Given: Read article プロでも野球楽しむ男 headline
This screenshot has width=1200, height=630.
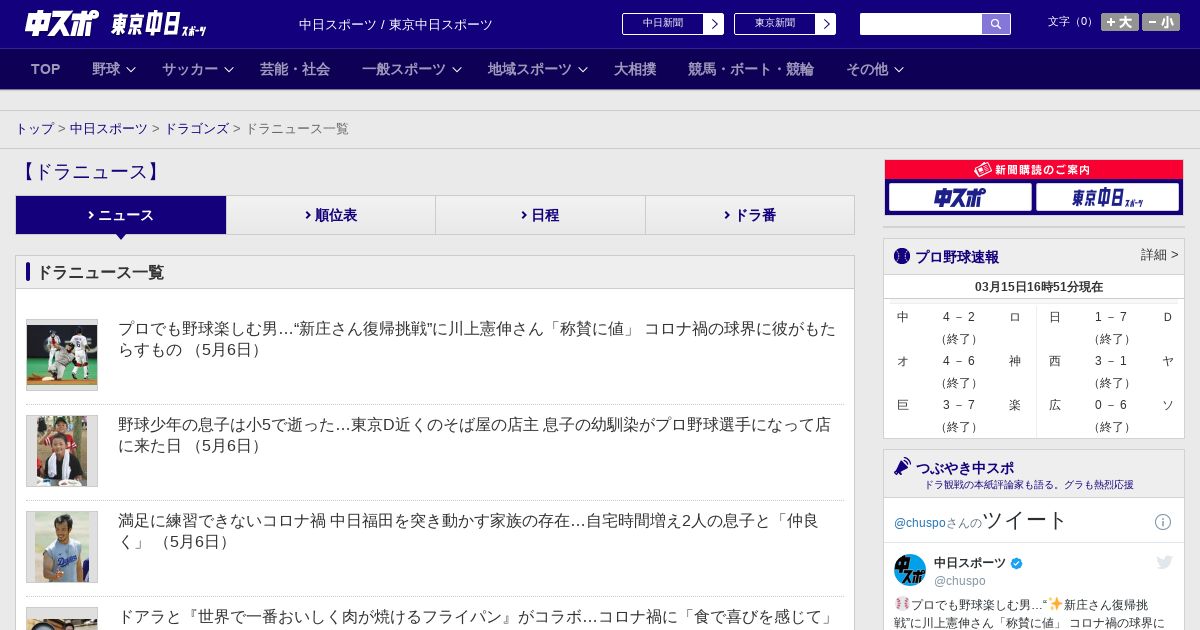Looking at the screenshot, I should click(x=477, y=339).
